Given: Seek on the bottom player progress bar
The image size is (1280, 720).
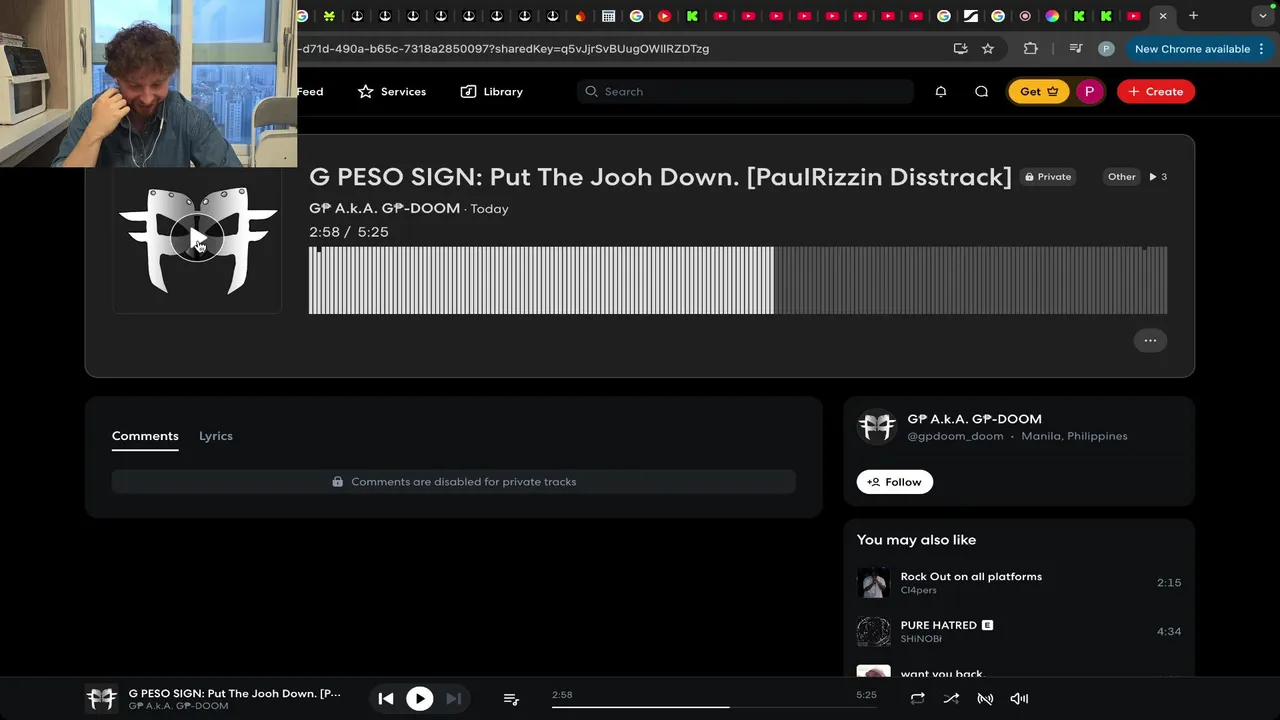Looking at the screenshot, I should coord(714,706).
